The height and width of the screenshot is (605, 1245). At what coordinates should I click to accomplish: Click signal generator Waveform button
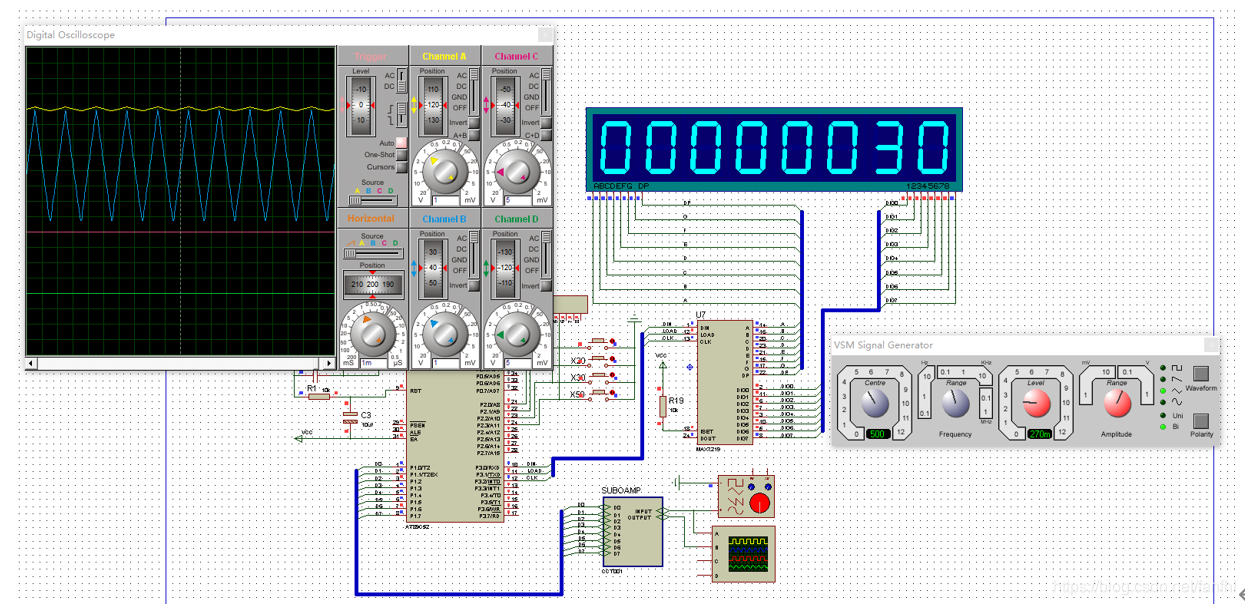(x=1201, y=374)
